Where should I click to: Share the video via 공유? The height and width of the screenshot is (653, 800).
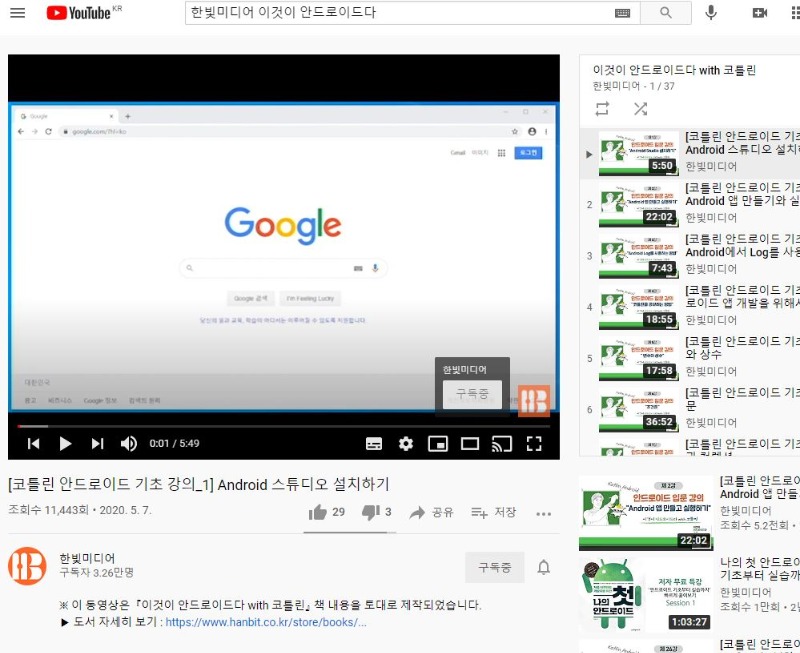coord(432,512)
